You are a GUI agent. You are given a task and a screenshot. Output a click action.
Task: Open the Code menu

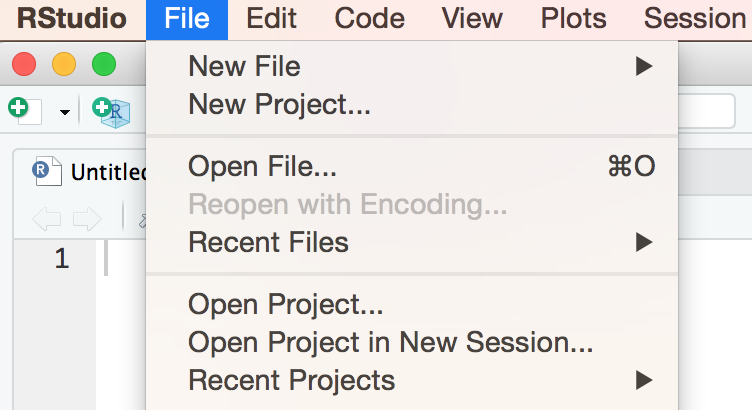(x=369, y=19)
